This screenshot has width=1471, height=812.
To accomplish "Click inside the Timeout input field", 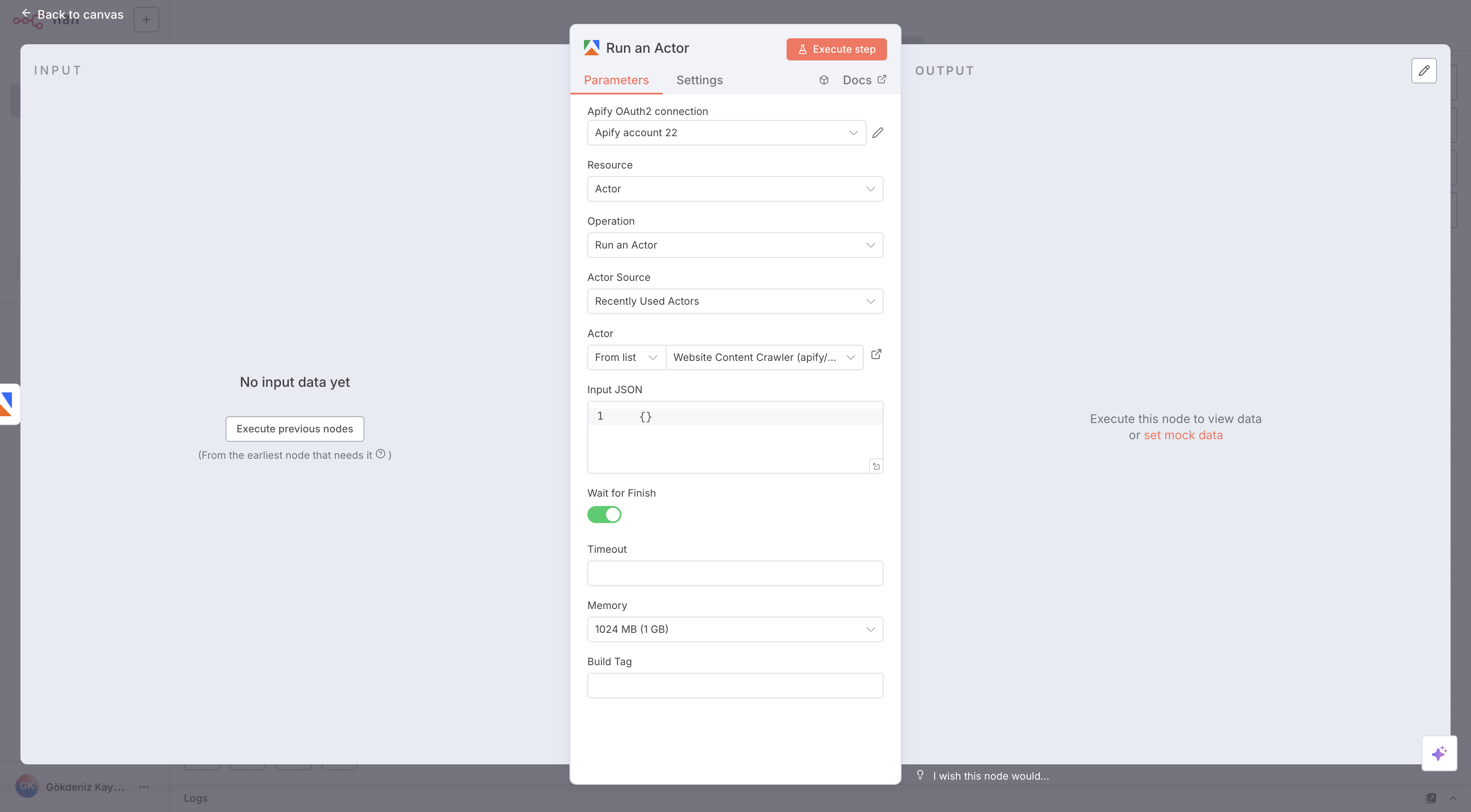I will tap(735, 573).
